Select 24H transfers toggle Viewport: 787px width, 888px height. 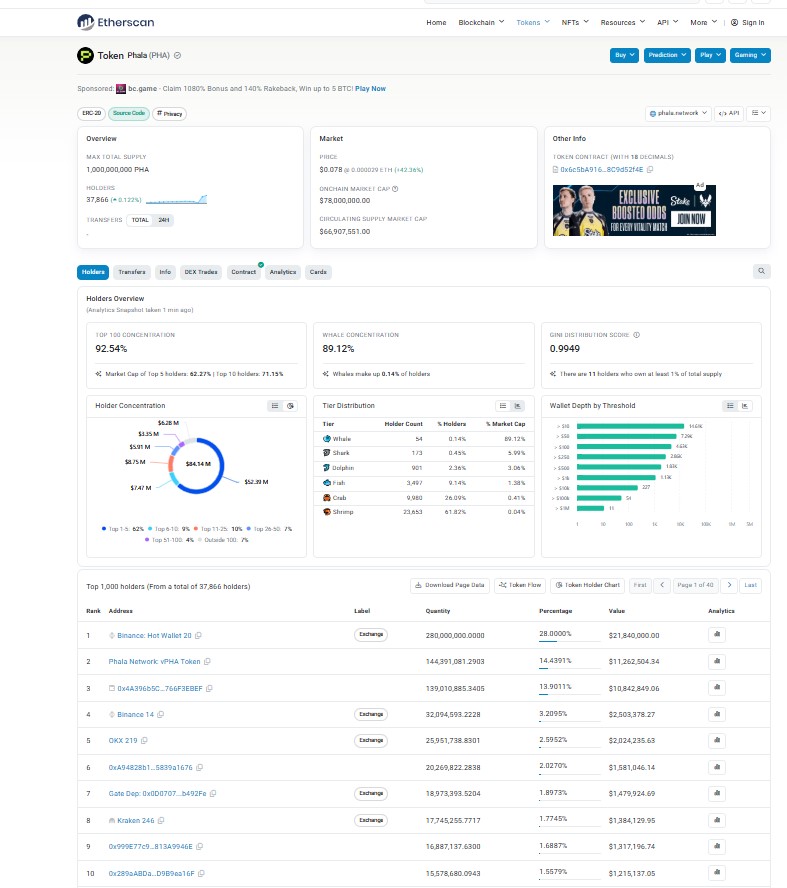click(x=164, y=220)
